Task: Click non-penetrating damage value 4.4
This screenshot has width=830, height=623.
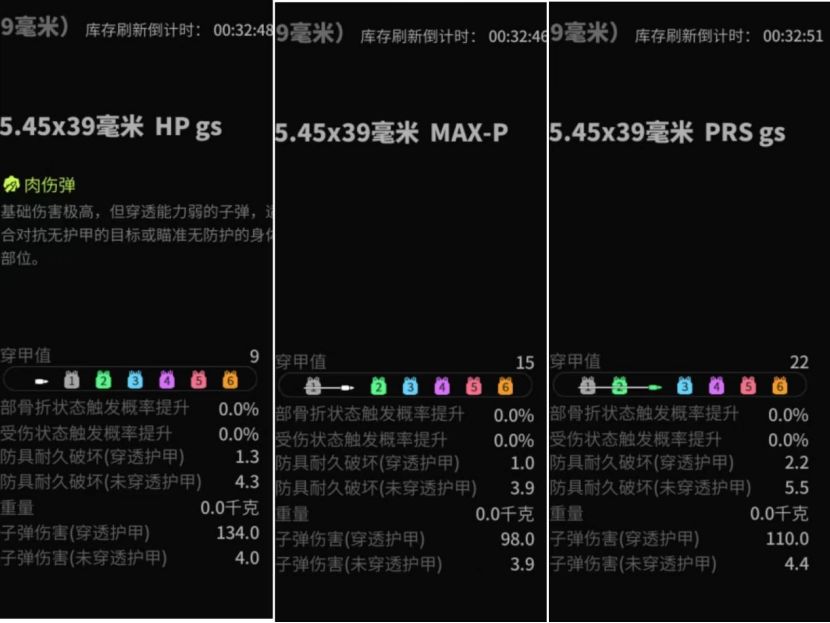Action: coord(797,564)
